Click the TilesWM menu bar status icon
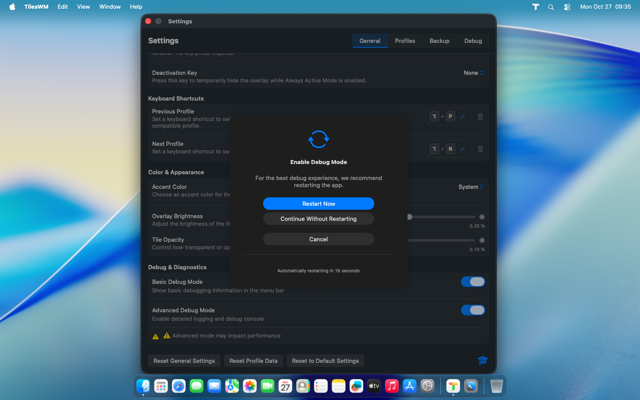The height and width of the screenshot is (400, 640). (536, 7)
